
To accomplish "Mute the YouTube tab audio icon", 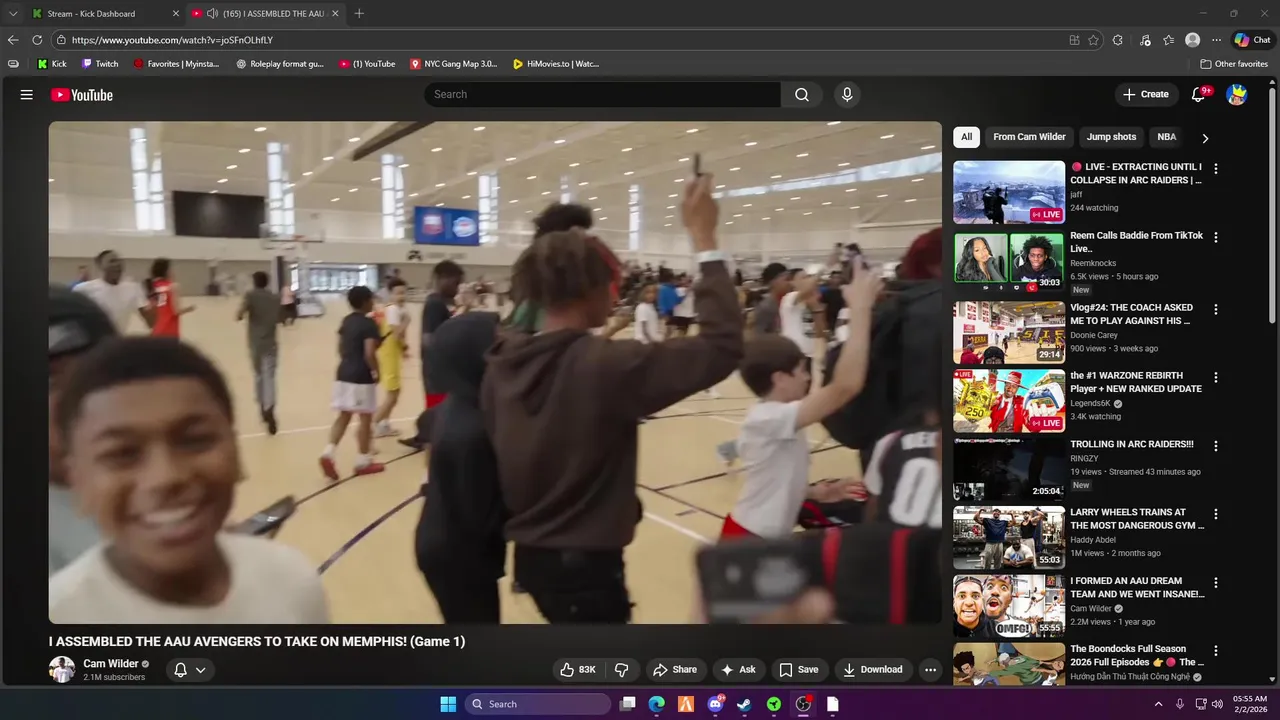I will pos(212,14).
